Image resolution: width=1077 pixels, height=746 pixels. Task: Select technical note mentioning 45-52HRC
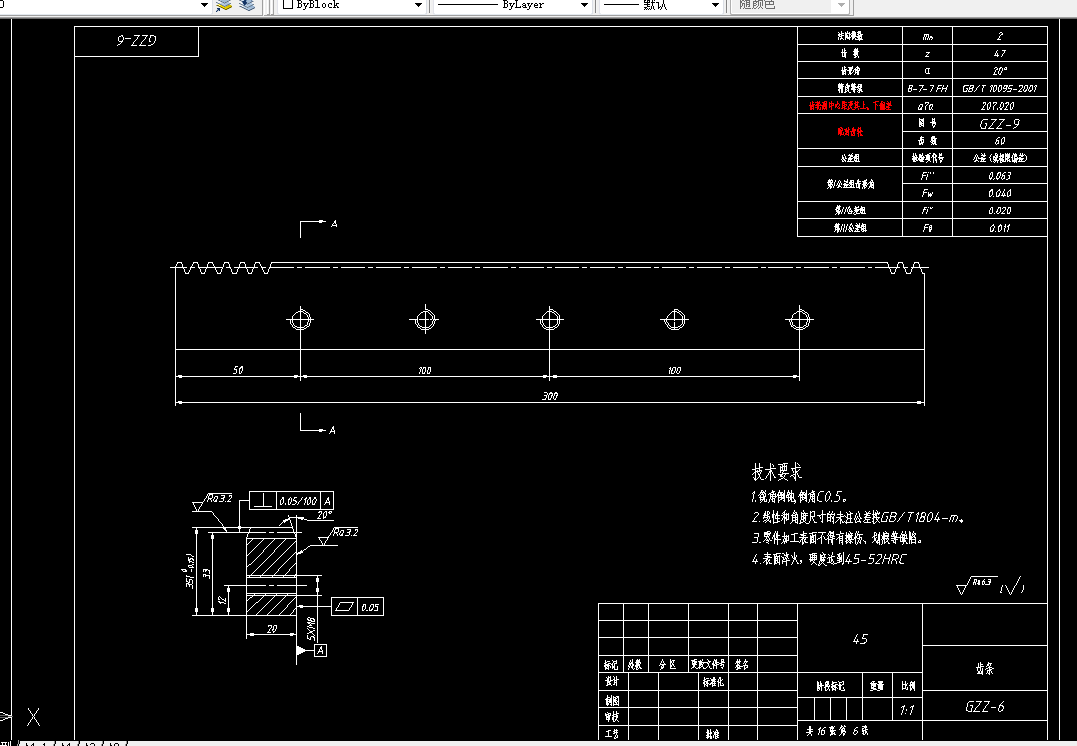point(828,559)
